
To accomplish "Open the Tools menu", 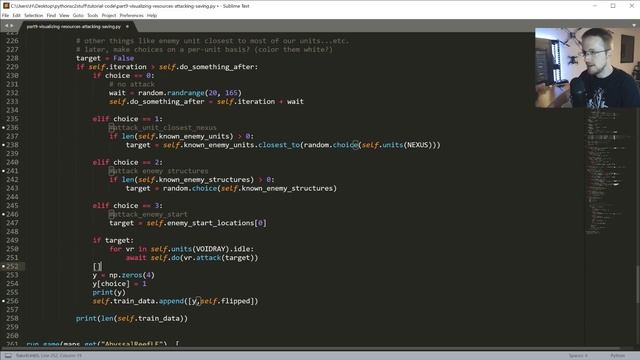I will pyautogui.click(x=93, y=16).
